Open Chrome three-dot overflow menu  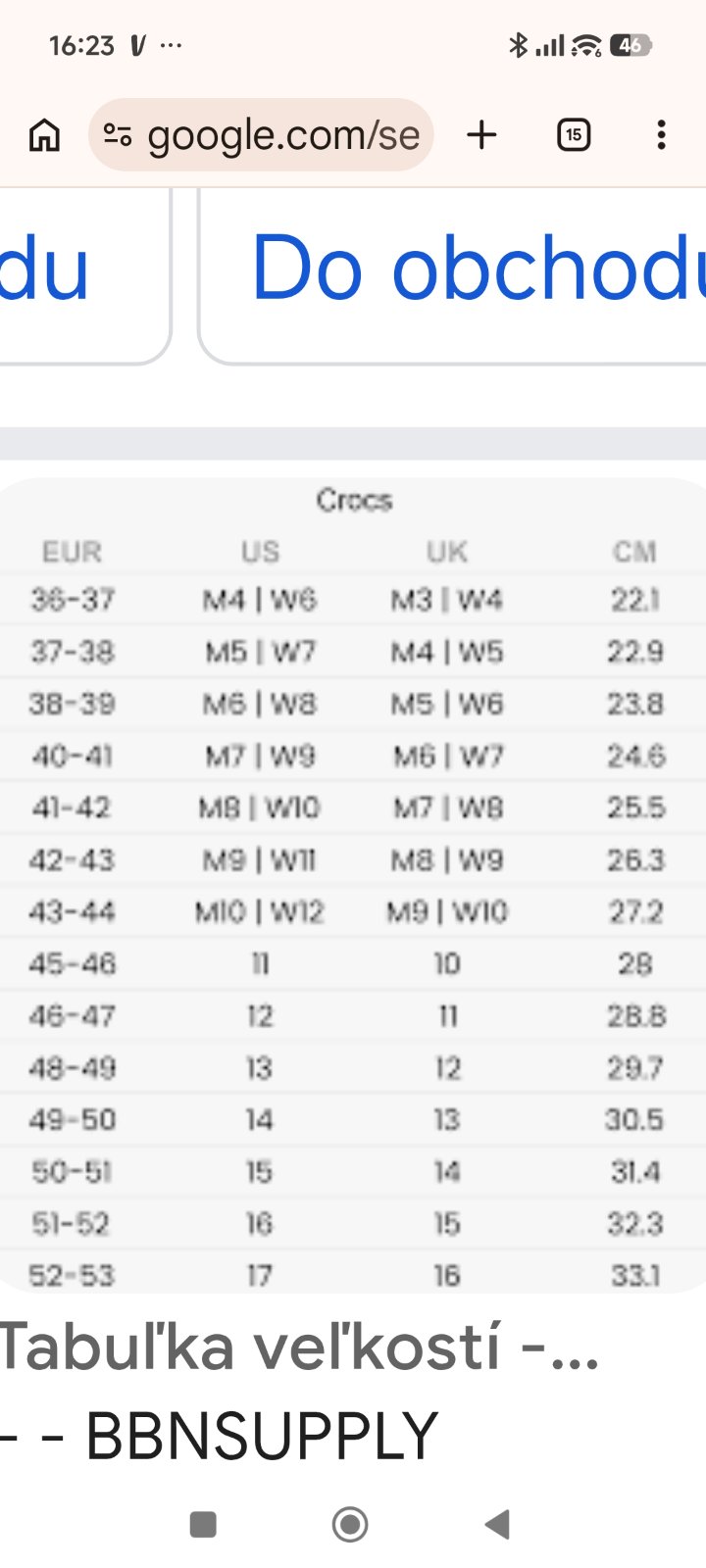pos(662,135)
